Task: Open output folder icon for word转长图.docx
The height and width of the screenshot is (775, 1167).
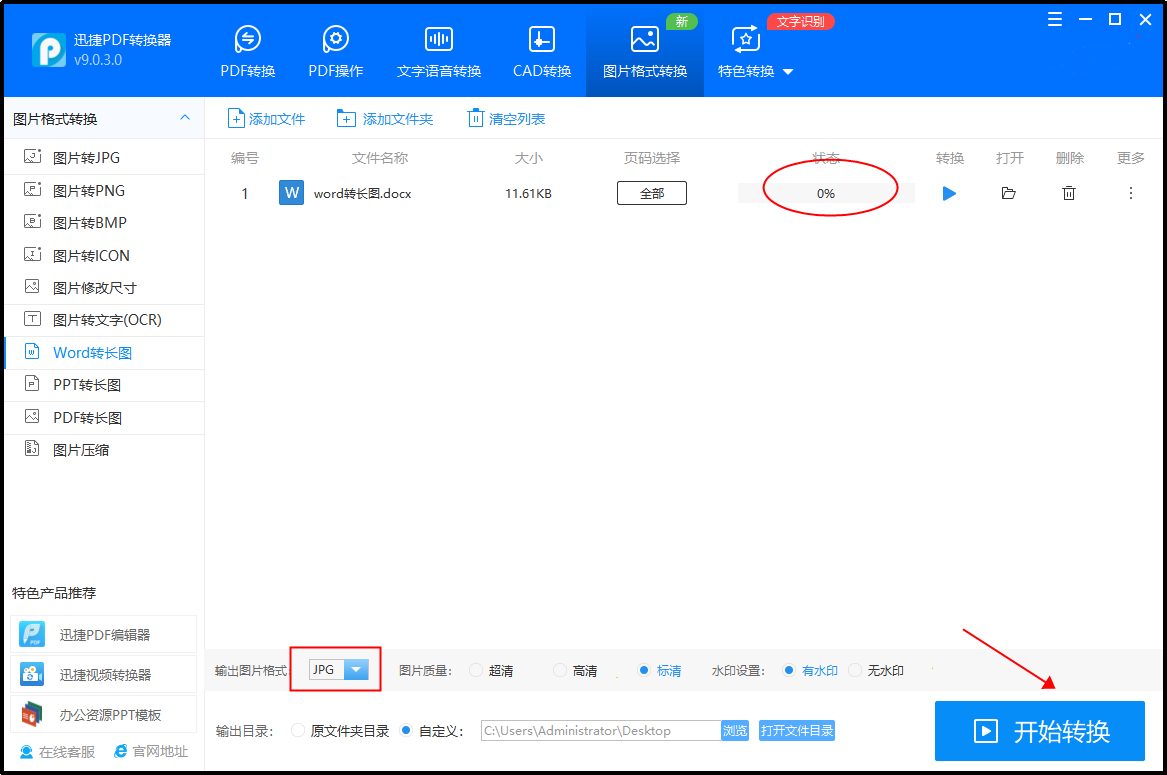Action: 1008,194
